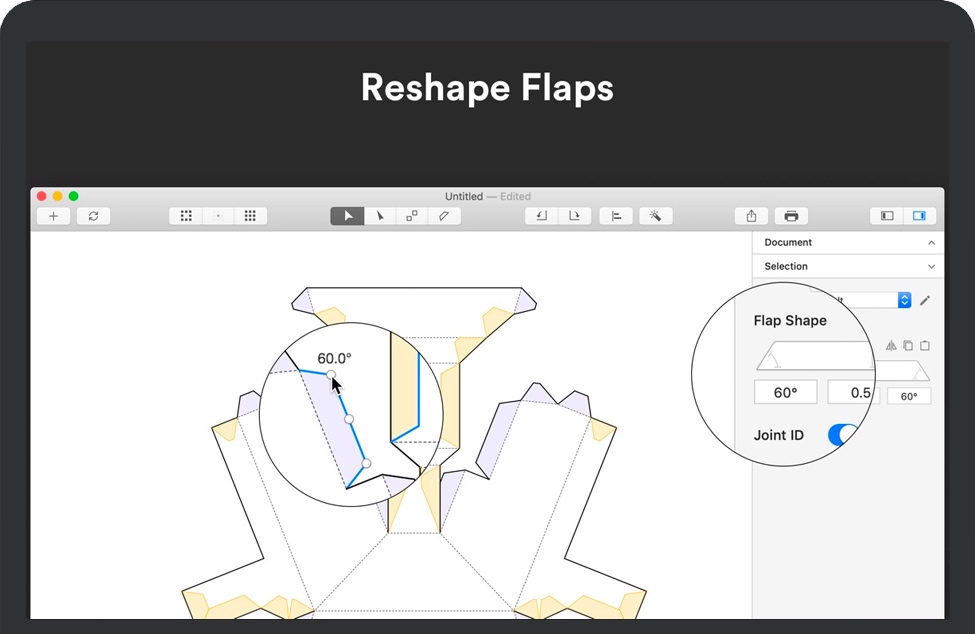Click the printer icon
The height and width of the screenshot is (634, 975).
pyautogui.click(x=791, y=216)
